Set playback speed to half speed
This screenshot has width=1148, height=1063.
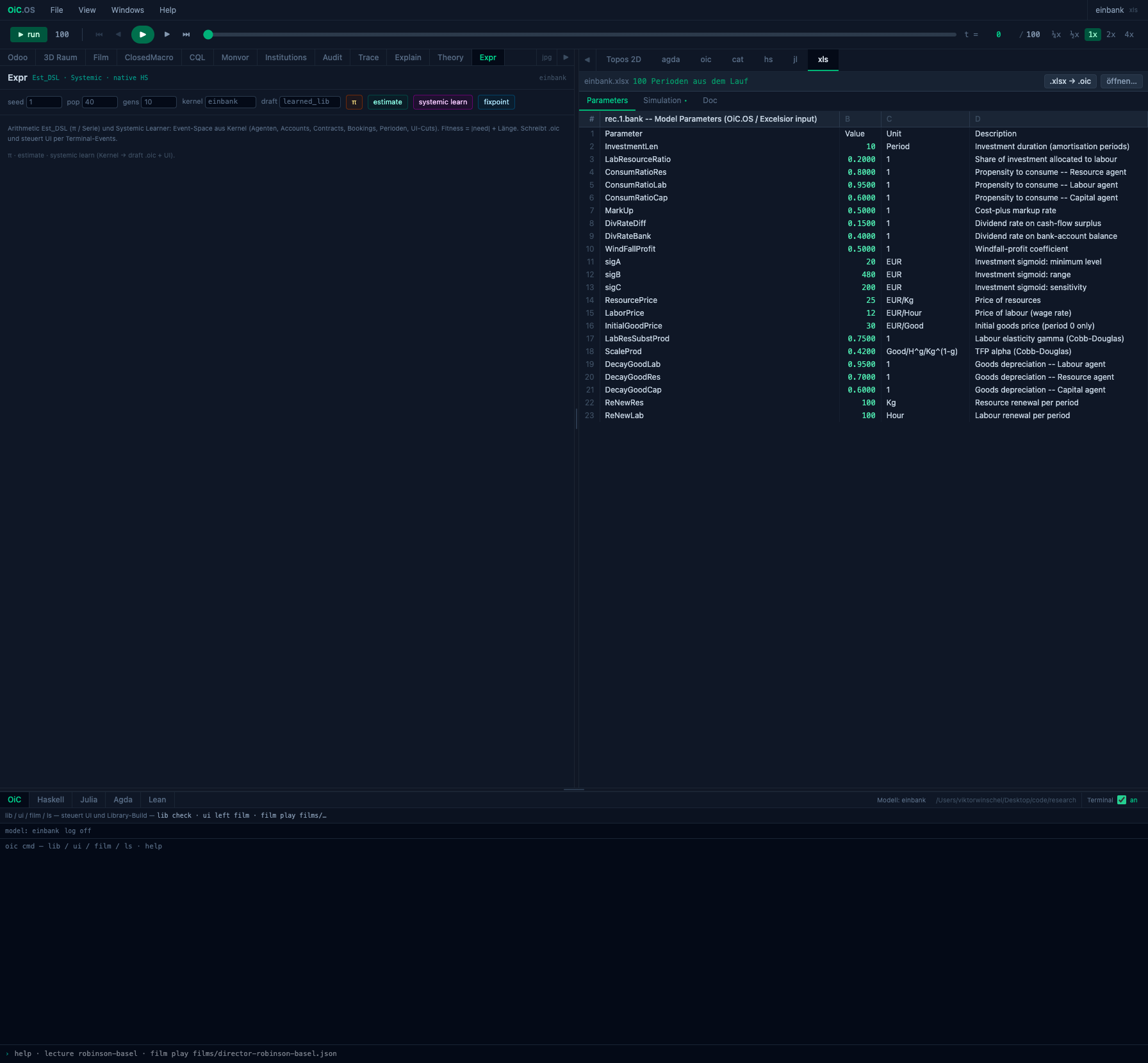(x=1074, y=35)
